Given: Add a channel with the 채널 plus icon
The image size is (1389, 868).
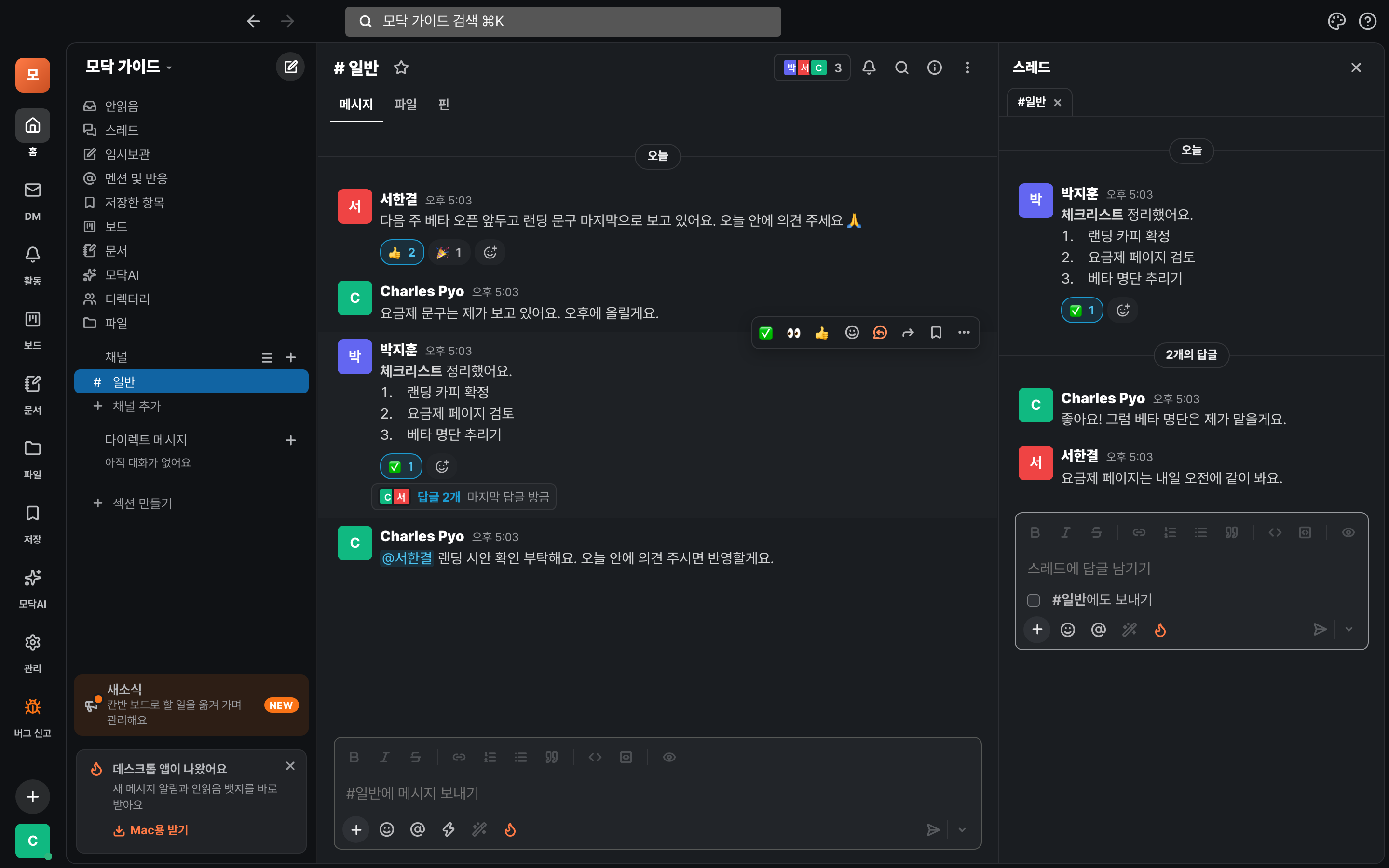Looking at the screenshot, I should click(291, 358).
